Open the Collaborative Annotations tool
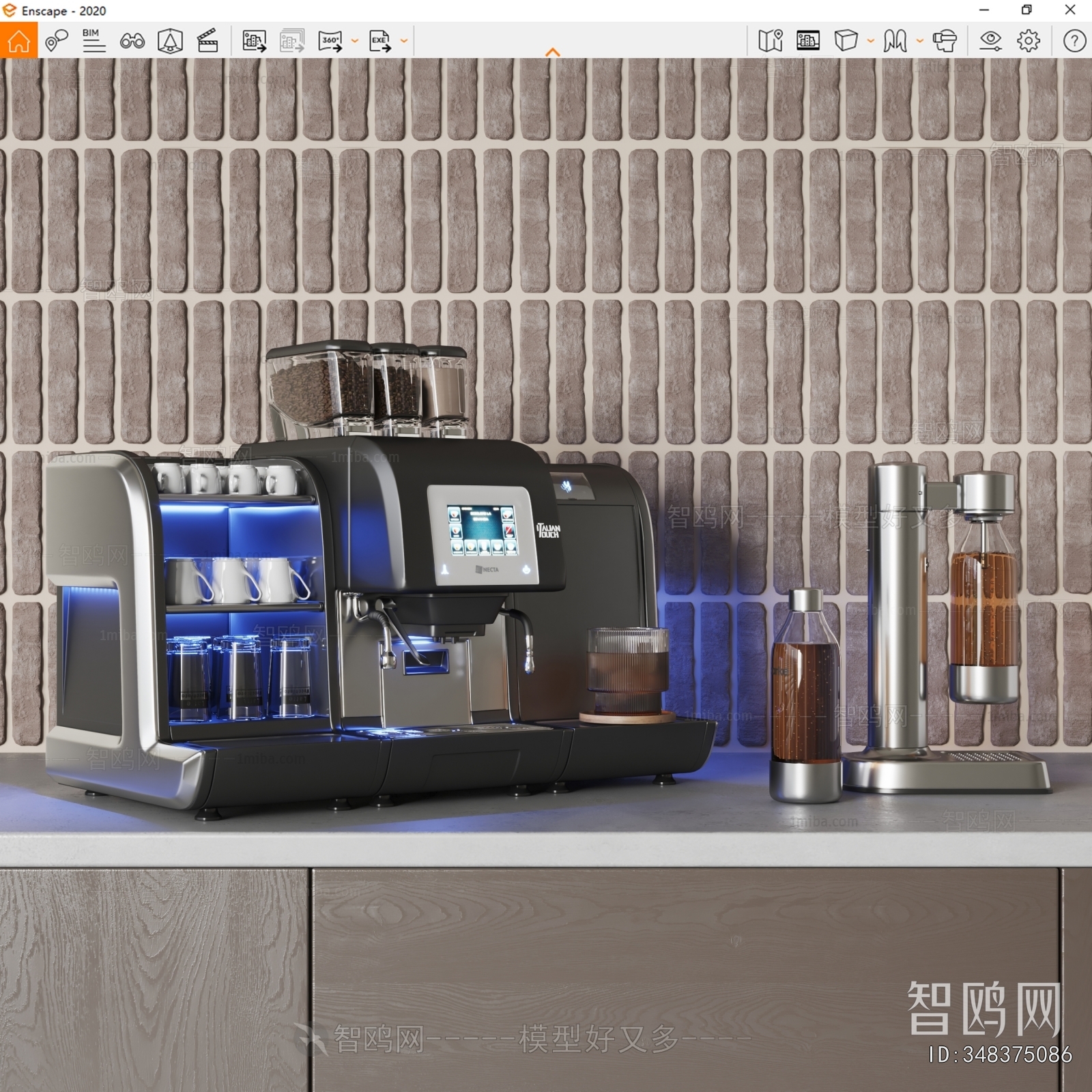The width and height of the screenshot is (1092, 1092). 57,41
